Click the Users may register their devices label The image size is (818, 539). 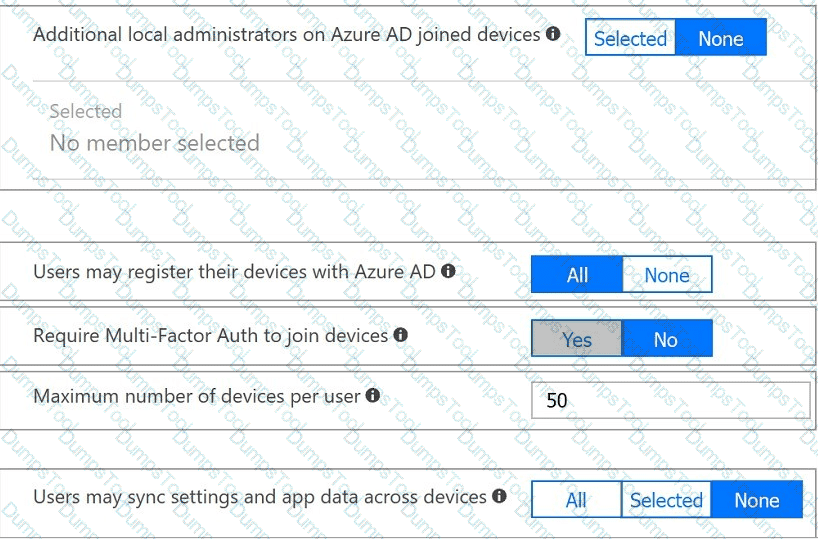(234, 272)
